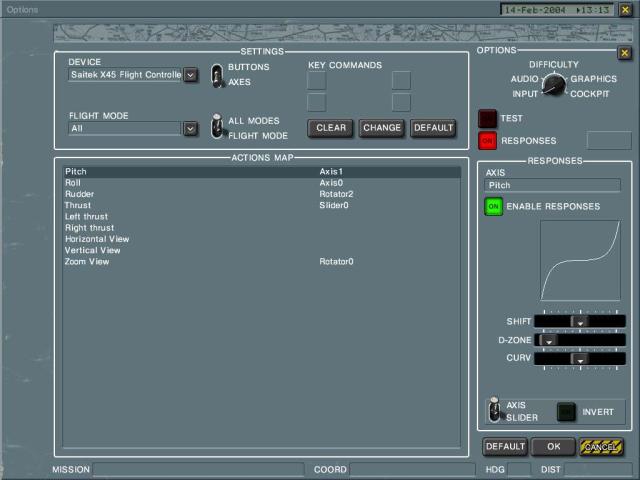
Task: Close the Options panel with yellow X
Action: point(624,53)
